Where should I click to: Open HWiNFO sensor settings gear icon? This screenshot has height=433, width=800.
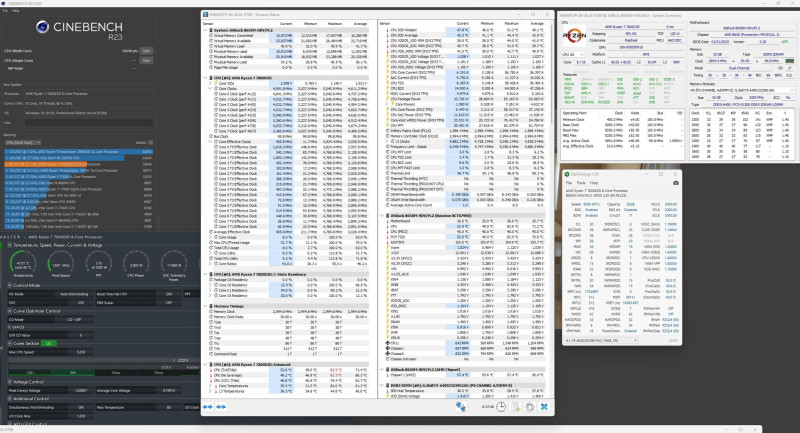coord(530,406)
